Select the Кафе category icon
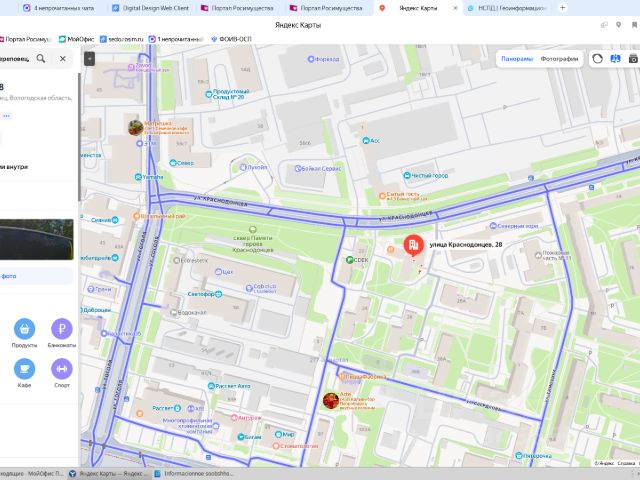Image resolution: width=640 pixels, height=480 pixels. pos(24,369)
